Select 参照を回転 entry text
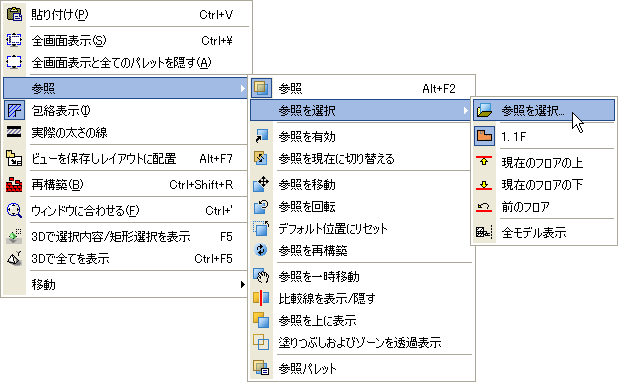This screenshot has width=619, height=382. (x=307, y=206)
